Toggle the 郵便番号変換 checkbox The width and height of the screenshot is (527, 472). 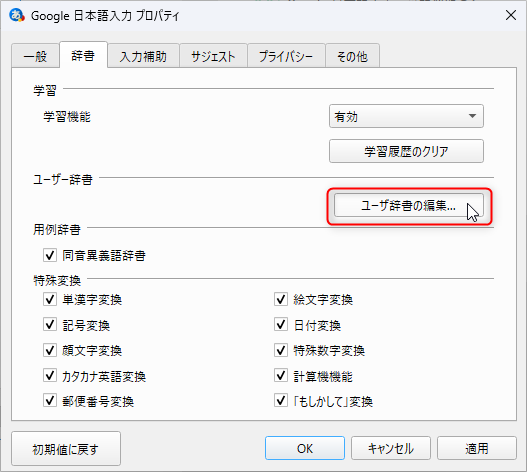[50, 401]
